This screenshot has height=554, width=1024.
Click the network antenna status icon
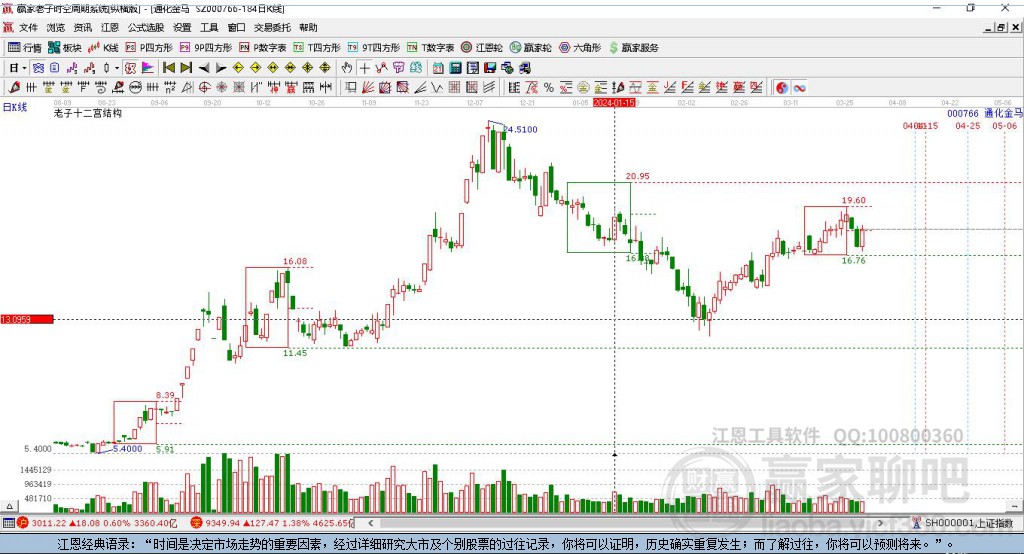[916, 523]
